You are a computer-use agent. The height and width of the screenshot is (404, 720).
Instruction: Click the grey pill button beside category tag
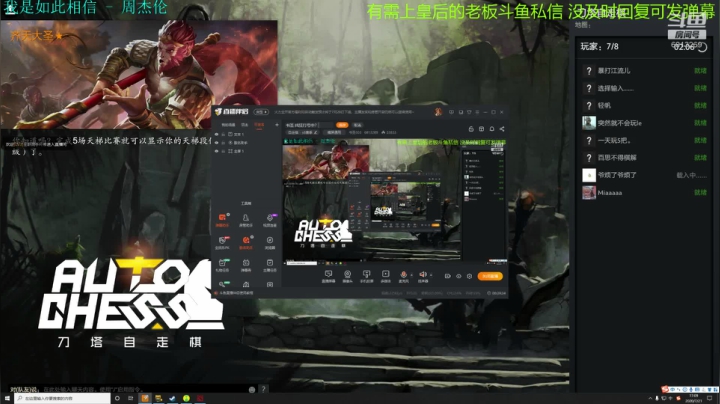click(x=336, y=132)
